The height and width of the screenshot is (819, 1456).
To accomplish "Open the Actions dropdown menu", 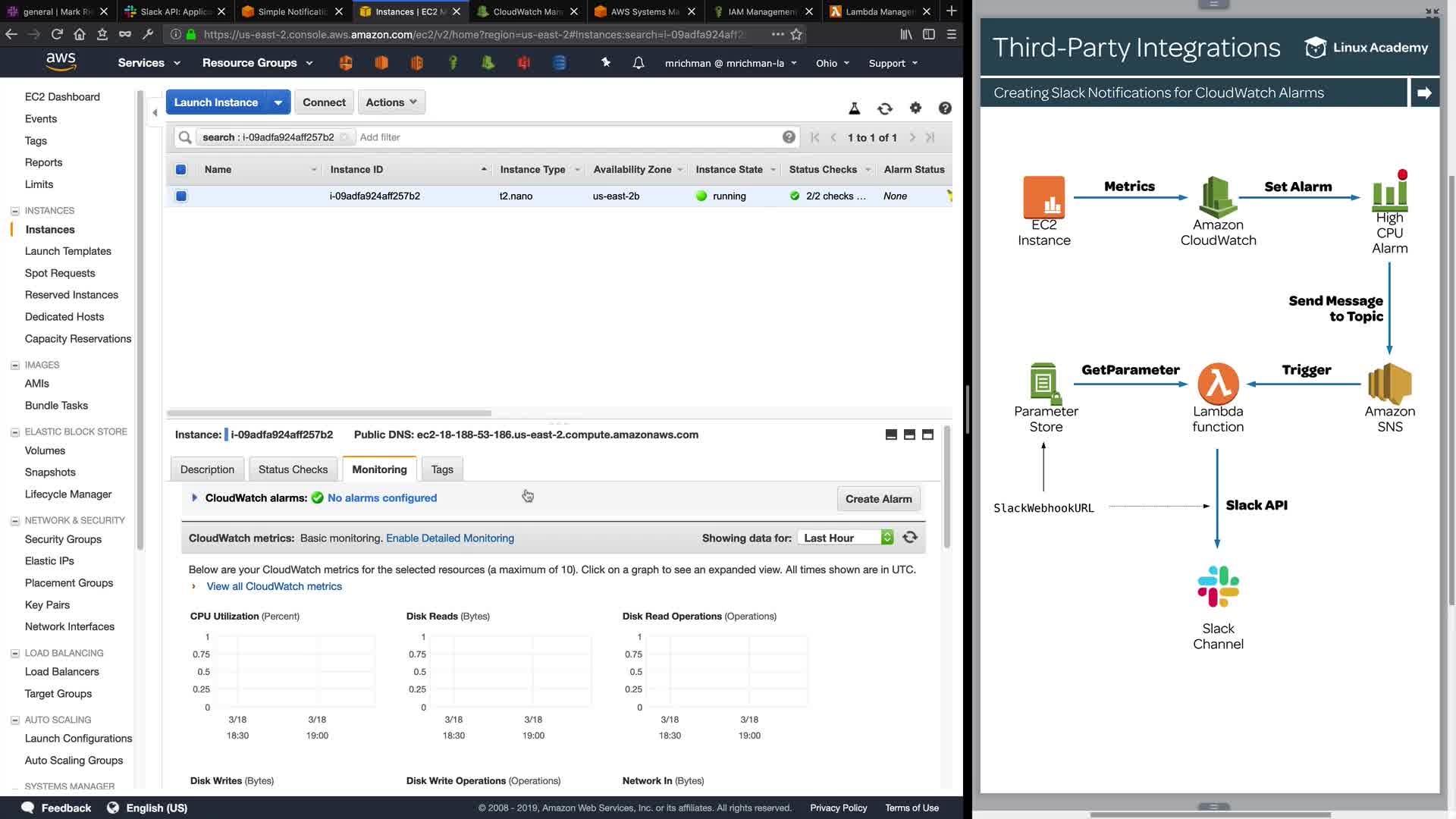I will (391, 102).
